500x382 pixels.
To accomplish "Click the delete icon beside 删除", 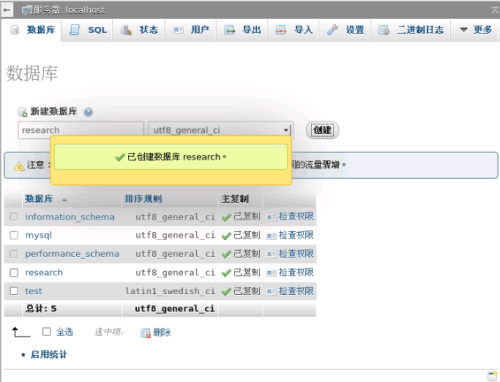I will pyautogui.click(x=146, y=333).
